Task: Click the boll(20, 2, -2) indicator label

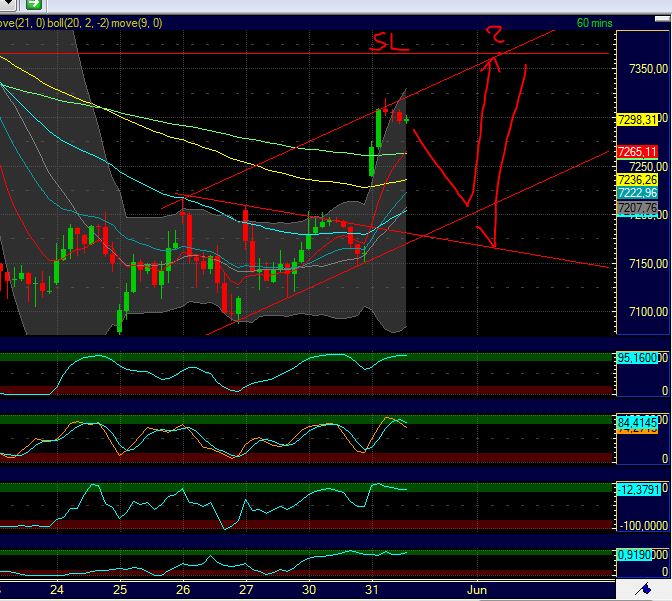Action: click(75, 22)
